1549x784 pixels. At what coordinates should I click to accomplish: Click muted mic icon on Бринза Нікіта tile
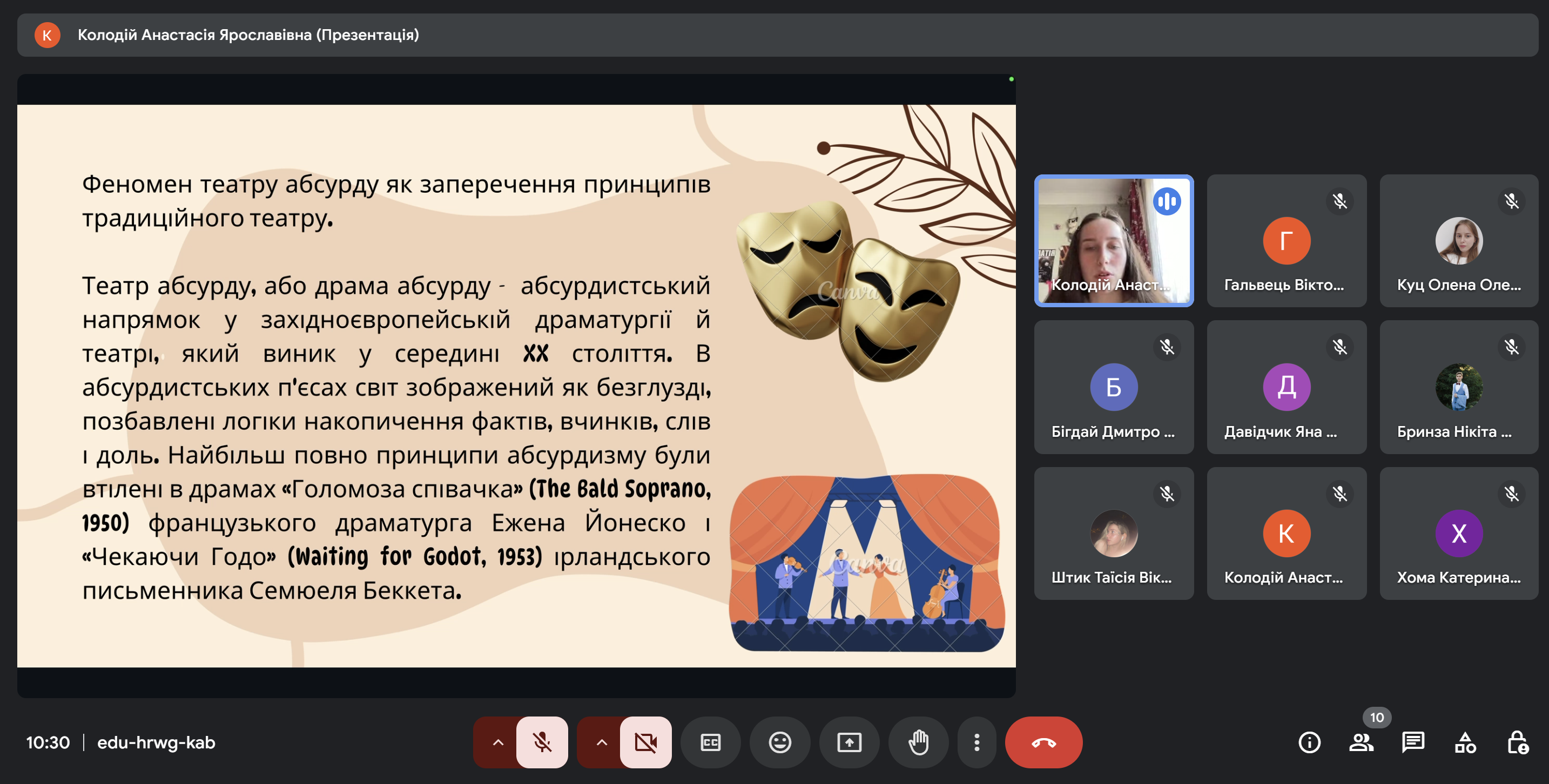(1511, 347)
